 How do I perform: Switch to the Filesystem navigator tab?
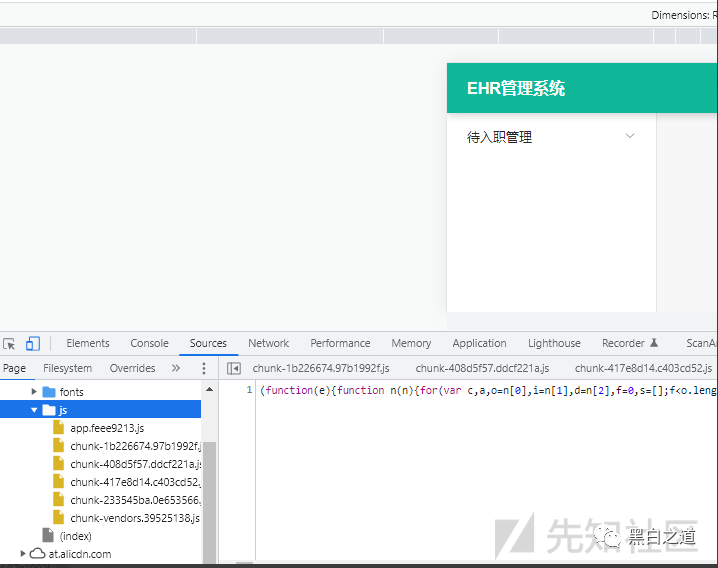[x=67, y=368]
